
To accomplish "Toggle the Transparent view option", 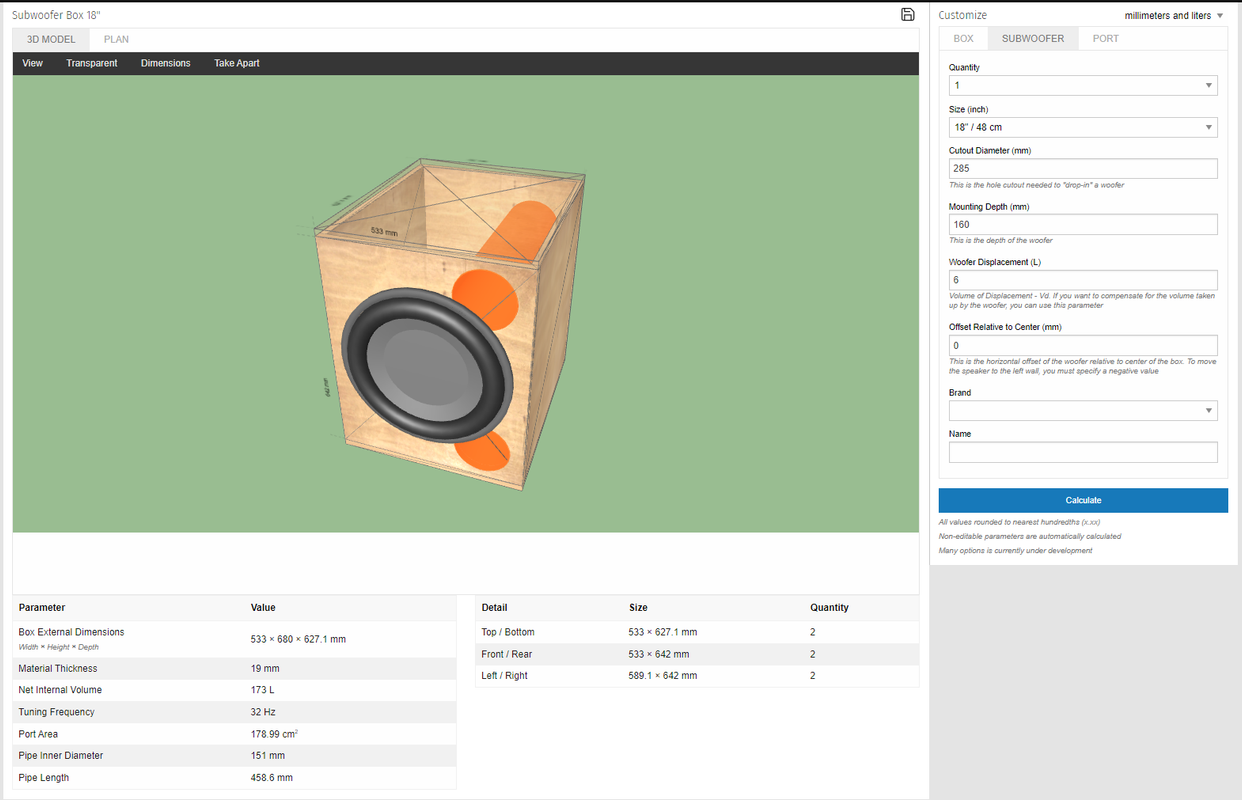I will [x=92, y=63].
